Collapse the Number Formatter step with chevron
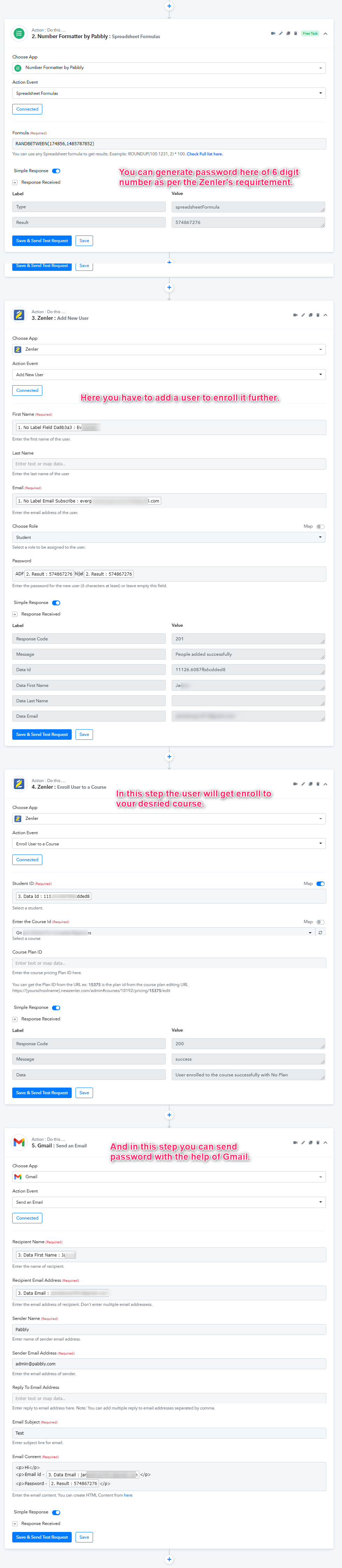 325,34
